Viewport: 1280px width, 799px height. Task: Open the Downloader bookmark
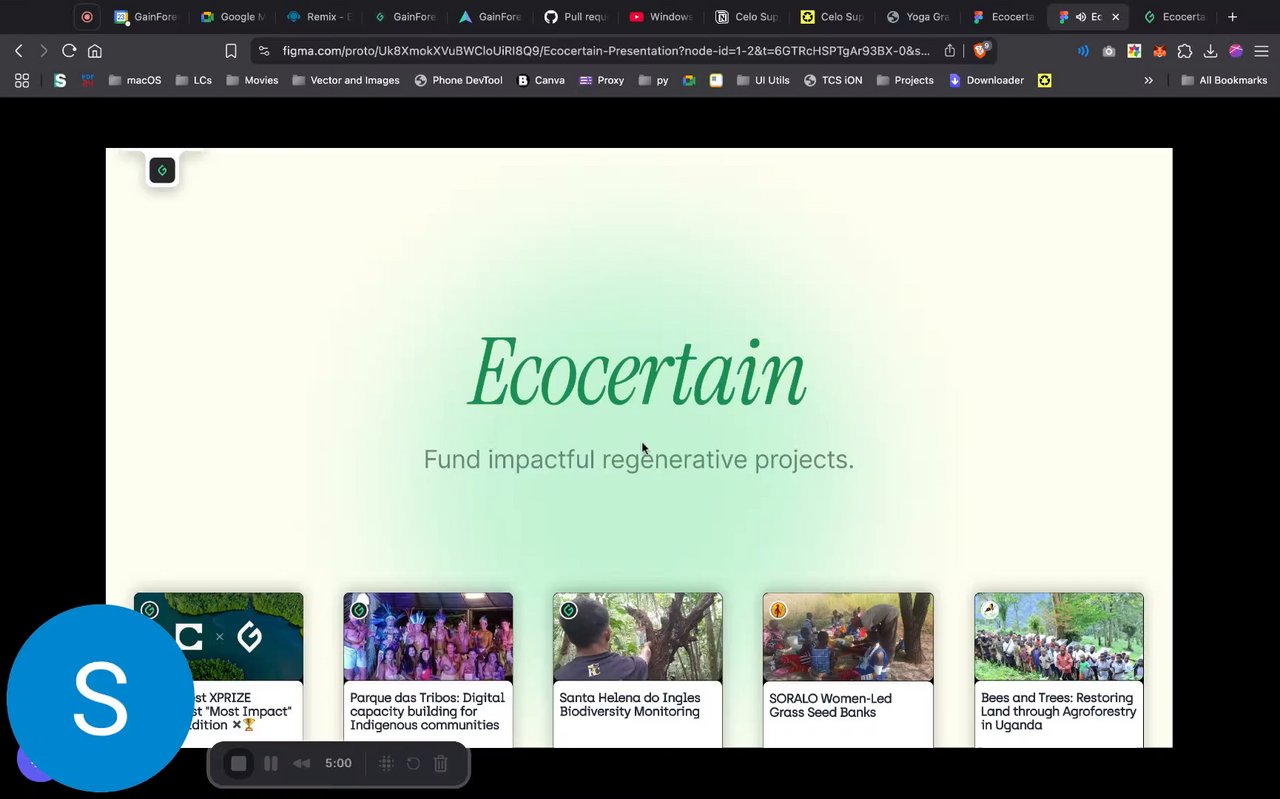986,80
